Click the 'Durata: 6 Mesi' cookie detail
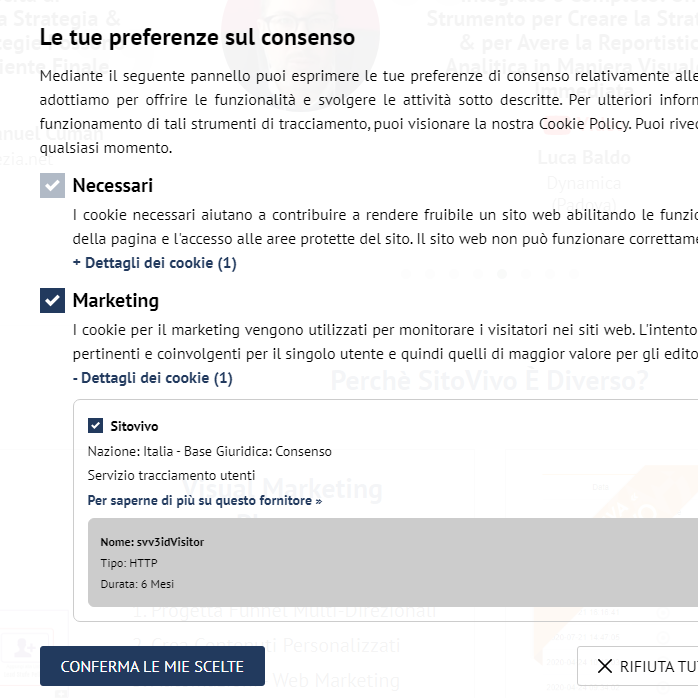 137,584
